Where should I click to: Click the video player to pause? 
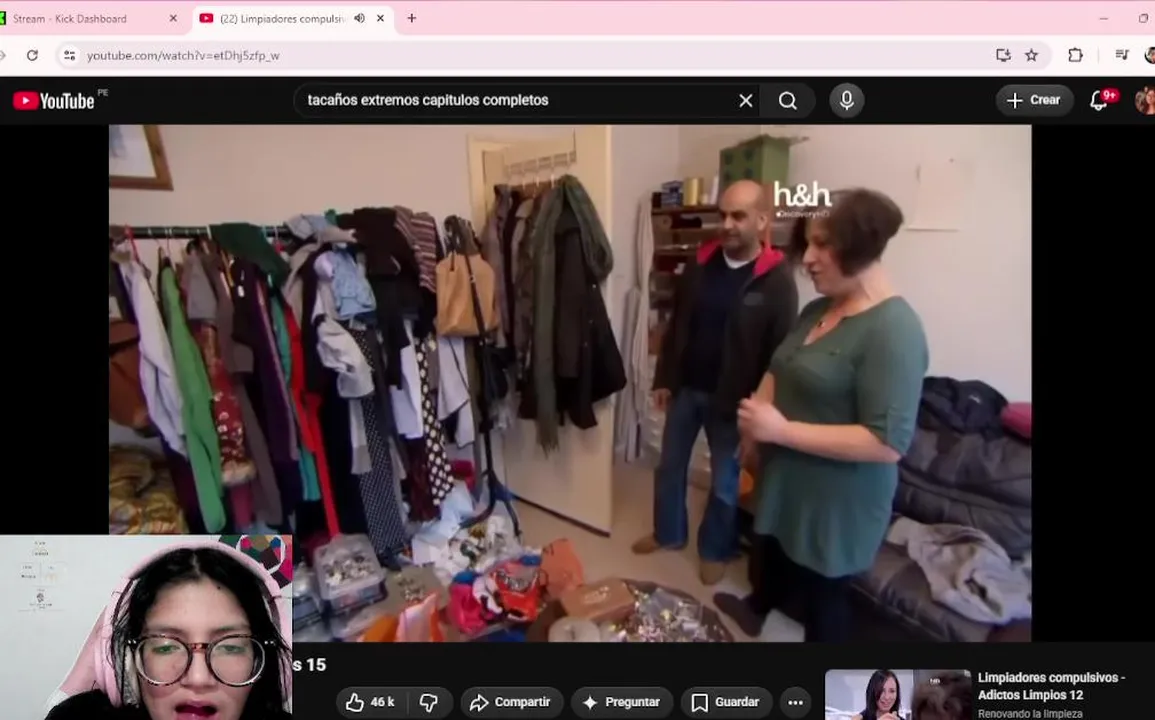[x=570, y=383]
